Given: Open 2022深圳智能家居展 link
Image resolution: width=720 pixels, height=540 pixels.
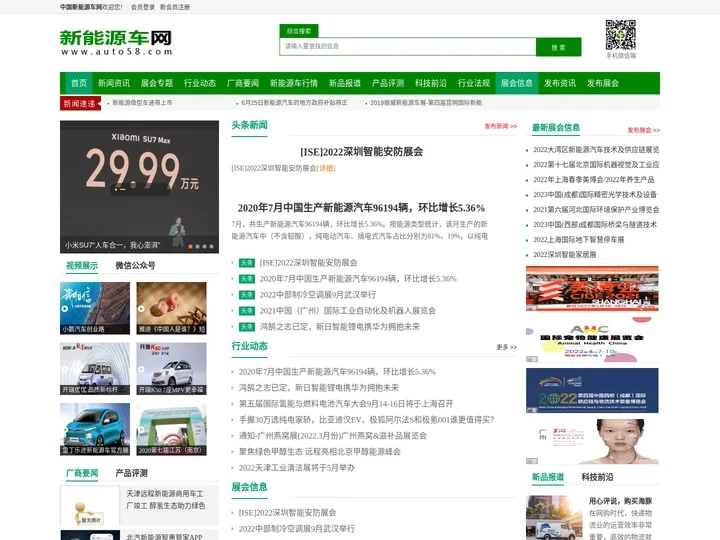Looking at the screenshot, I should 564,255.
